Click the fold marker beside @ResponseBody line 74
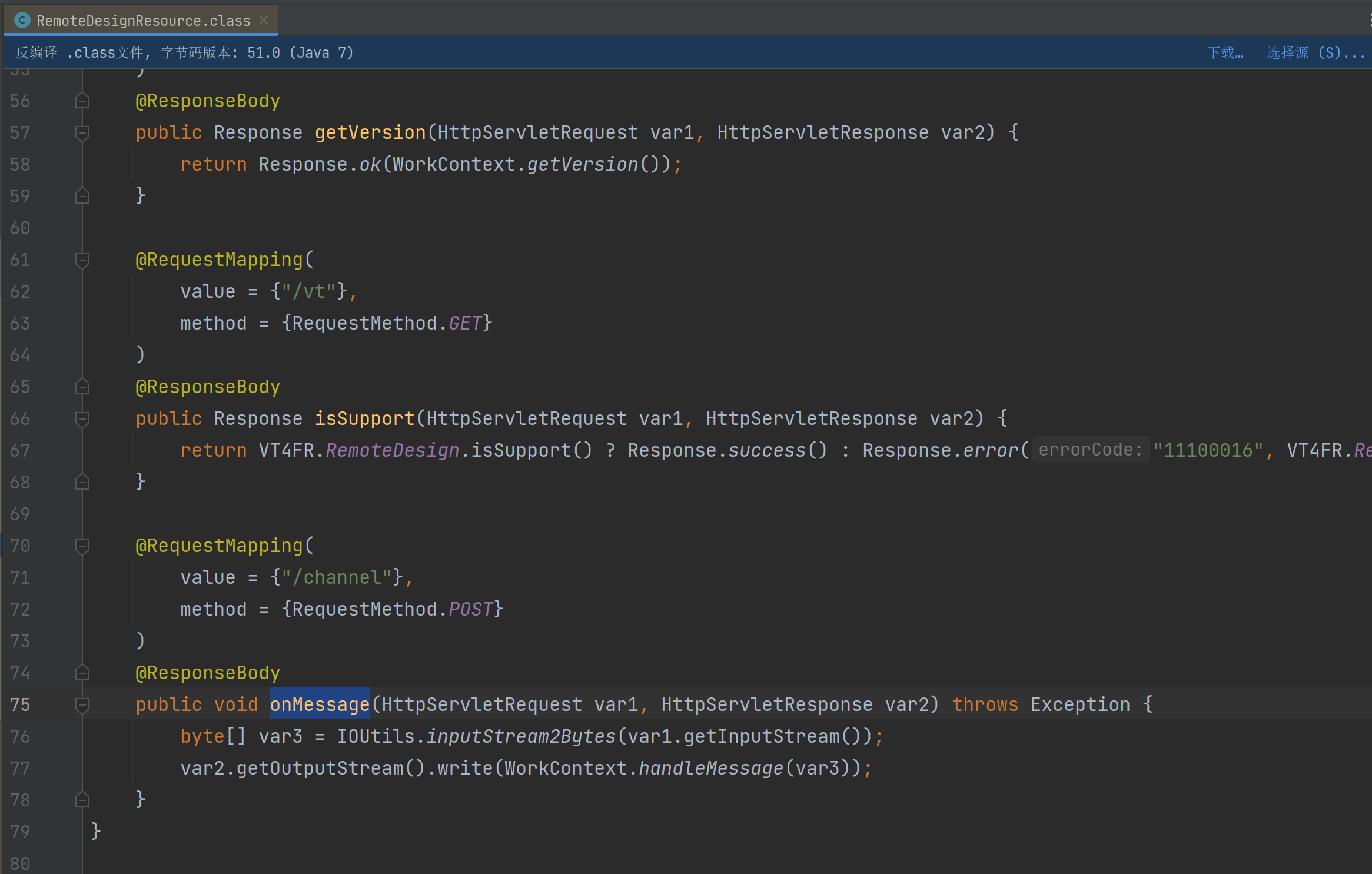Viewport: 1372px width, 874px height. point(82,673)
